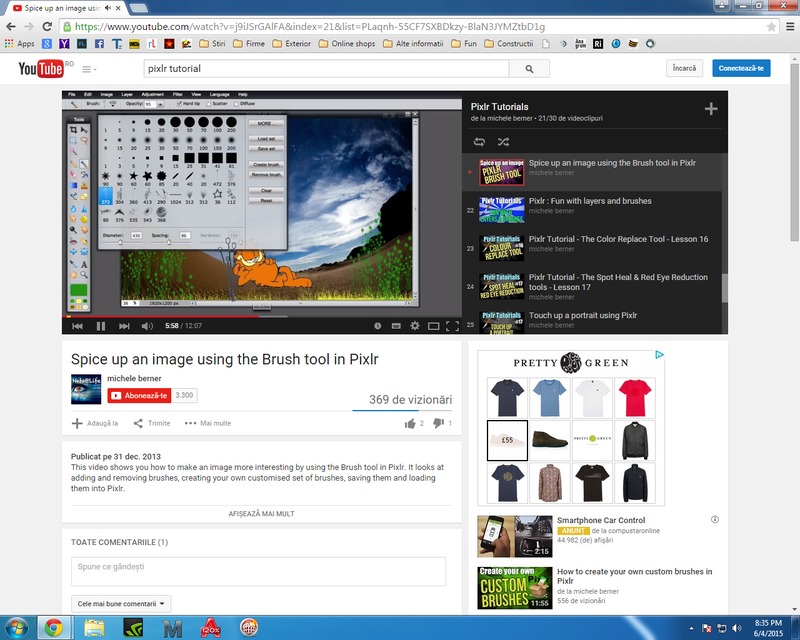Play 'Pixlr : Fun with layers and brushes'
Screen dimensions: 800x640
coord(590,201)
